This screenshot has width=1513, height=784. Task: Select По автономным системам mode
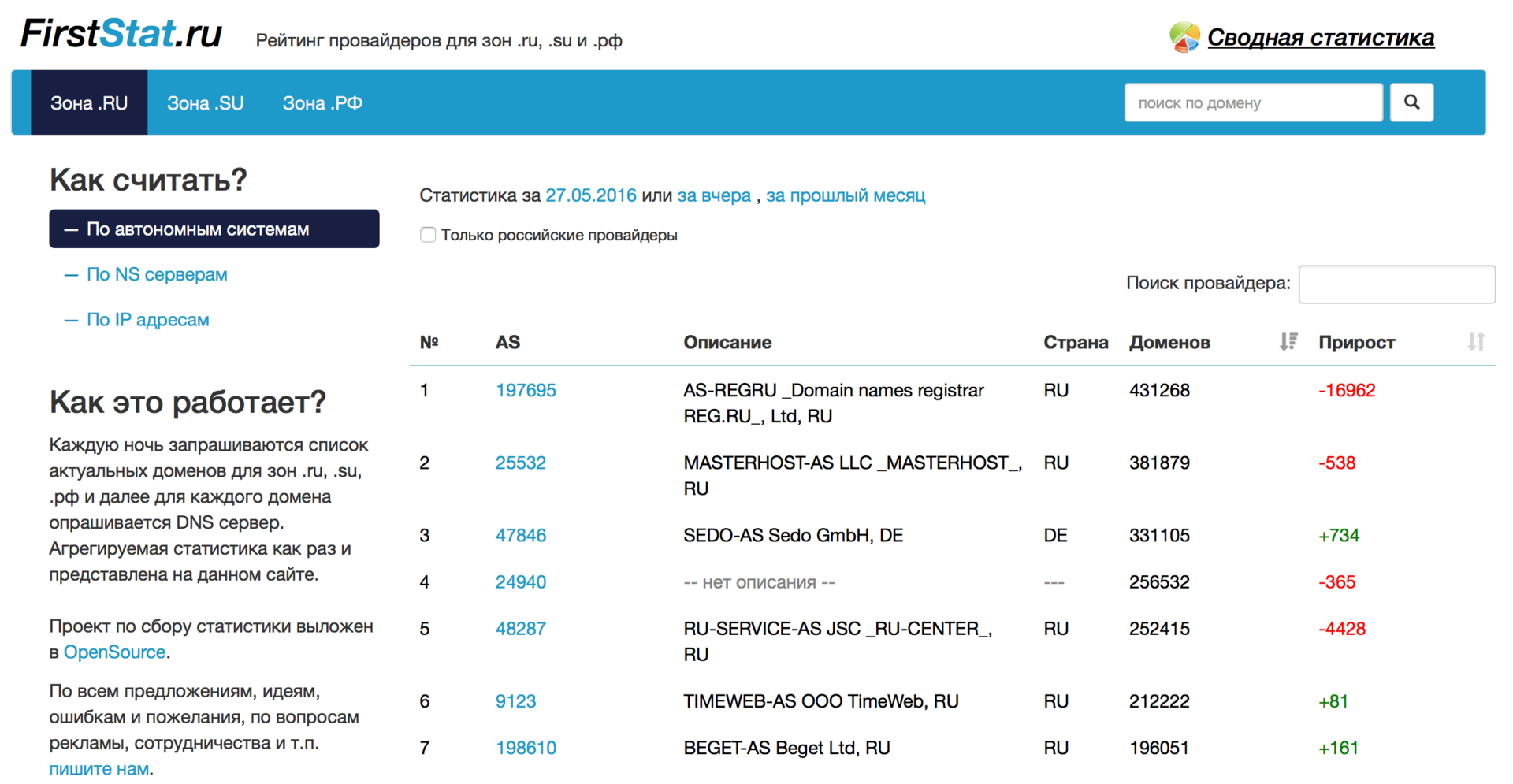(x=214, y=229)
